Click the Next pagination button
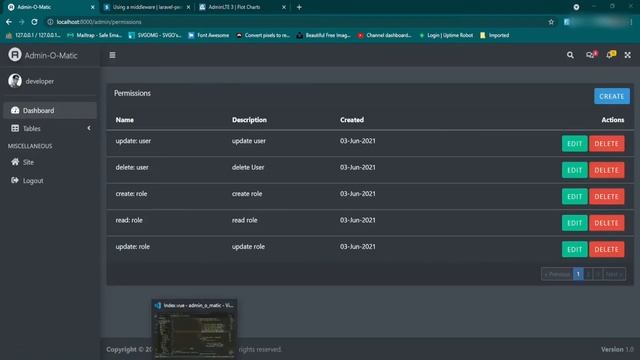640x360 pixels. coord(614,274)
